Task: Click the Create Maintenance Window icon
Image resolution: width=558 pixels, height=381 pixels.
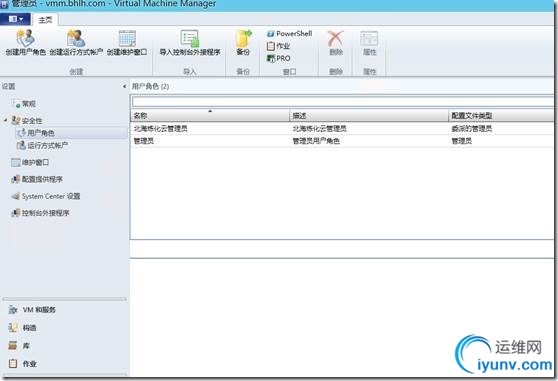Action: click(127, 38)
